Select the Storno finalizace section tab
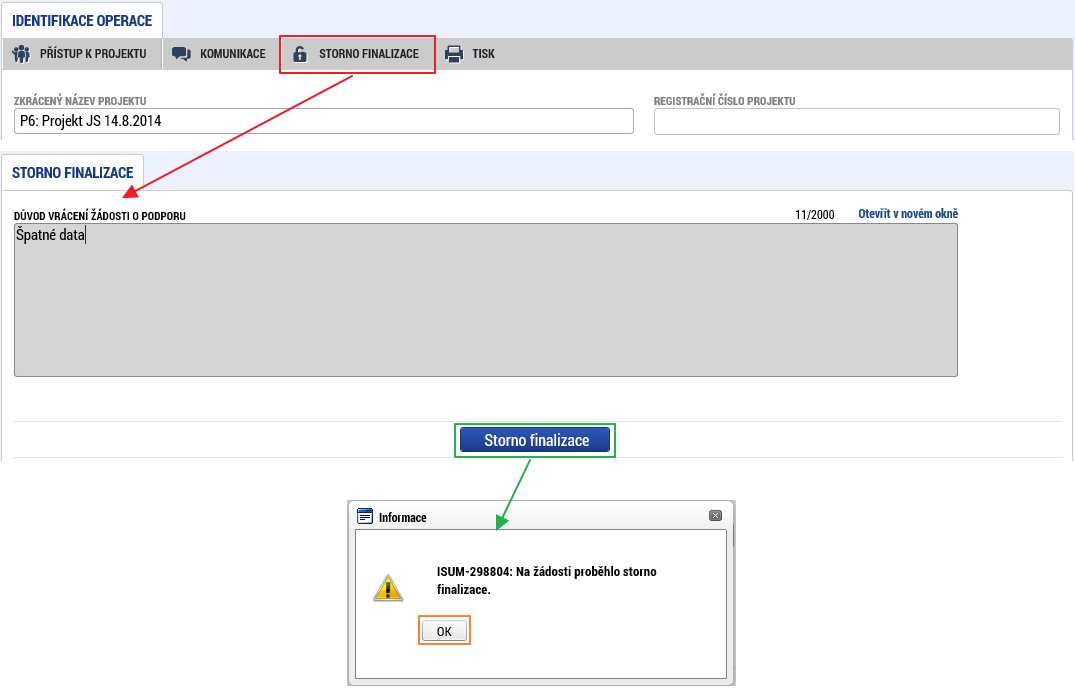 pyautogui.click(x=73, y=173)
